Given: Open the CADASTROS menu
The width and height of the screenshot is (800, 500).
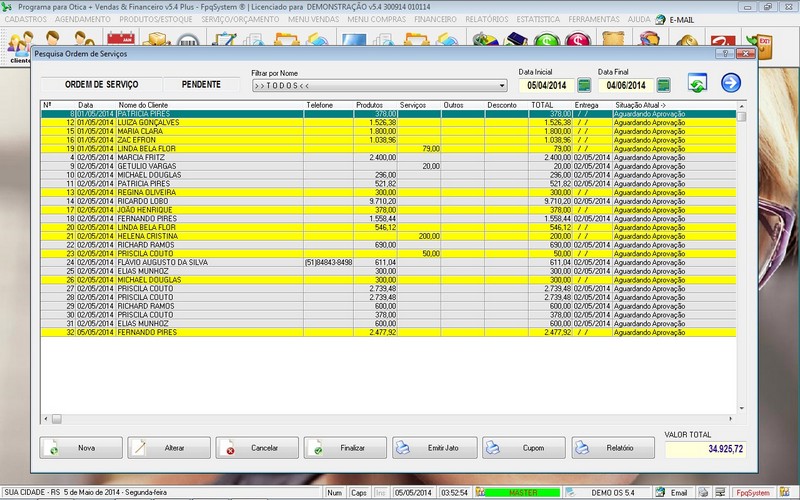Looking at the screenshot, I should [26, 19].
